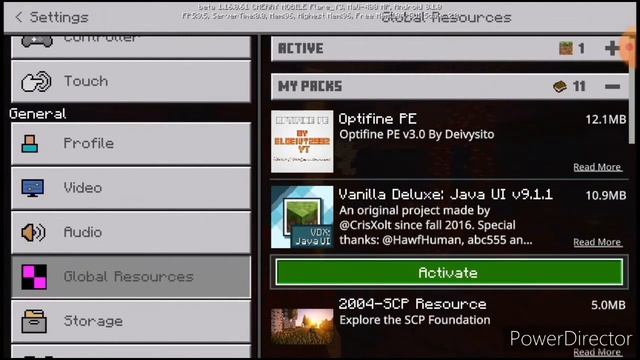Open the Controller settings tab

click(x=131, y=46)
